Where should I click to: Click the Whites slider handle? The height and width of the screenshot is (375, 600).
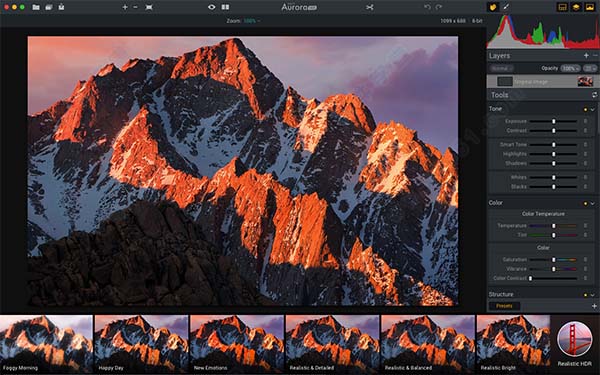click(x=553, y=178)
